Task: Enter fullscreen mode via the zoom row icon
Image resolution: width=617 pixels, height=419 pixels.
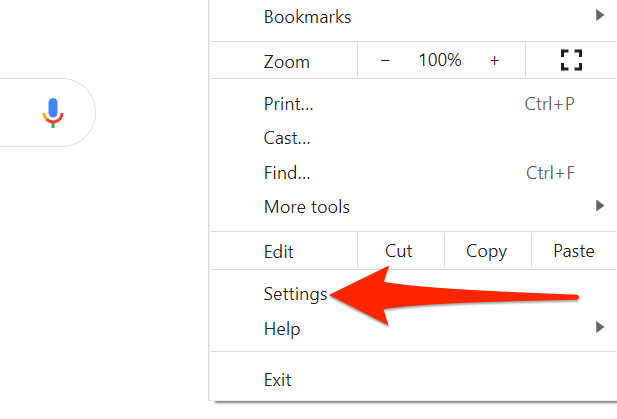Action: click(x=571, y=61)
